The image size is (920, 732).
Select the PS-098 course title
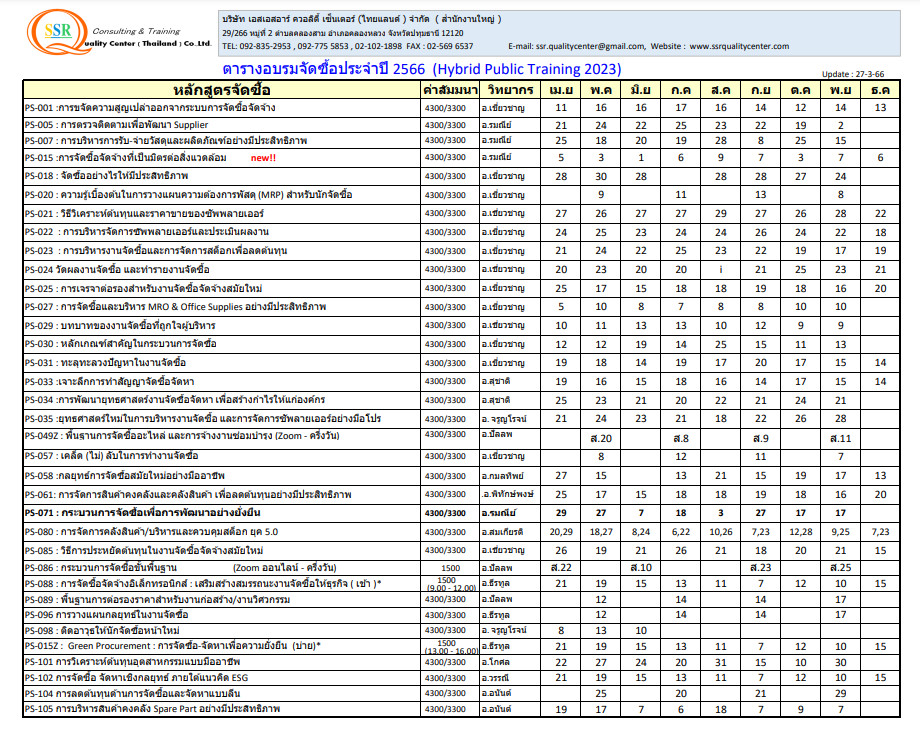[102, 631]
